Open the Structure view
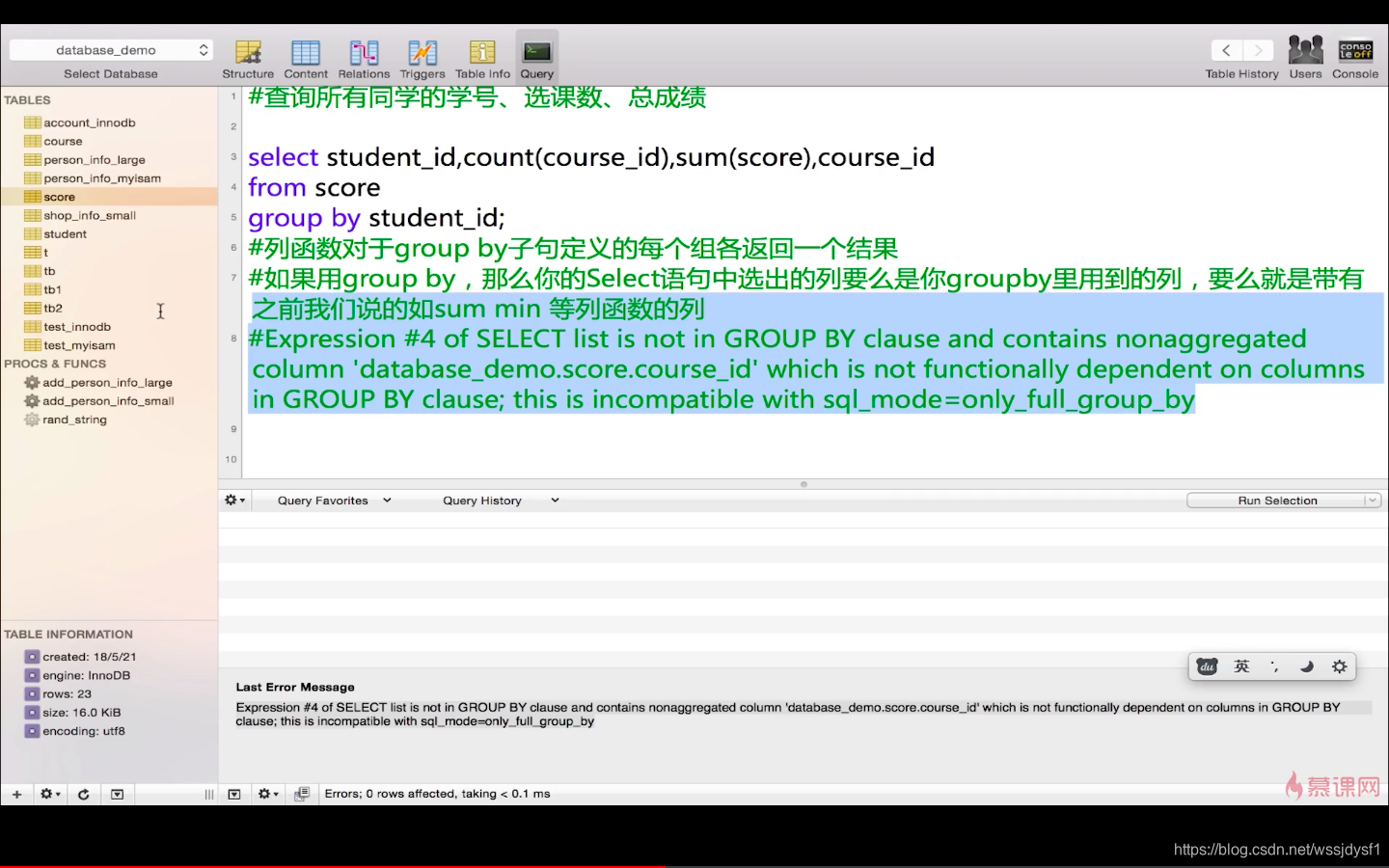Image resolution: width=1389 pixels, height=868 pixels. click(x=248, y=59)
